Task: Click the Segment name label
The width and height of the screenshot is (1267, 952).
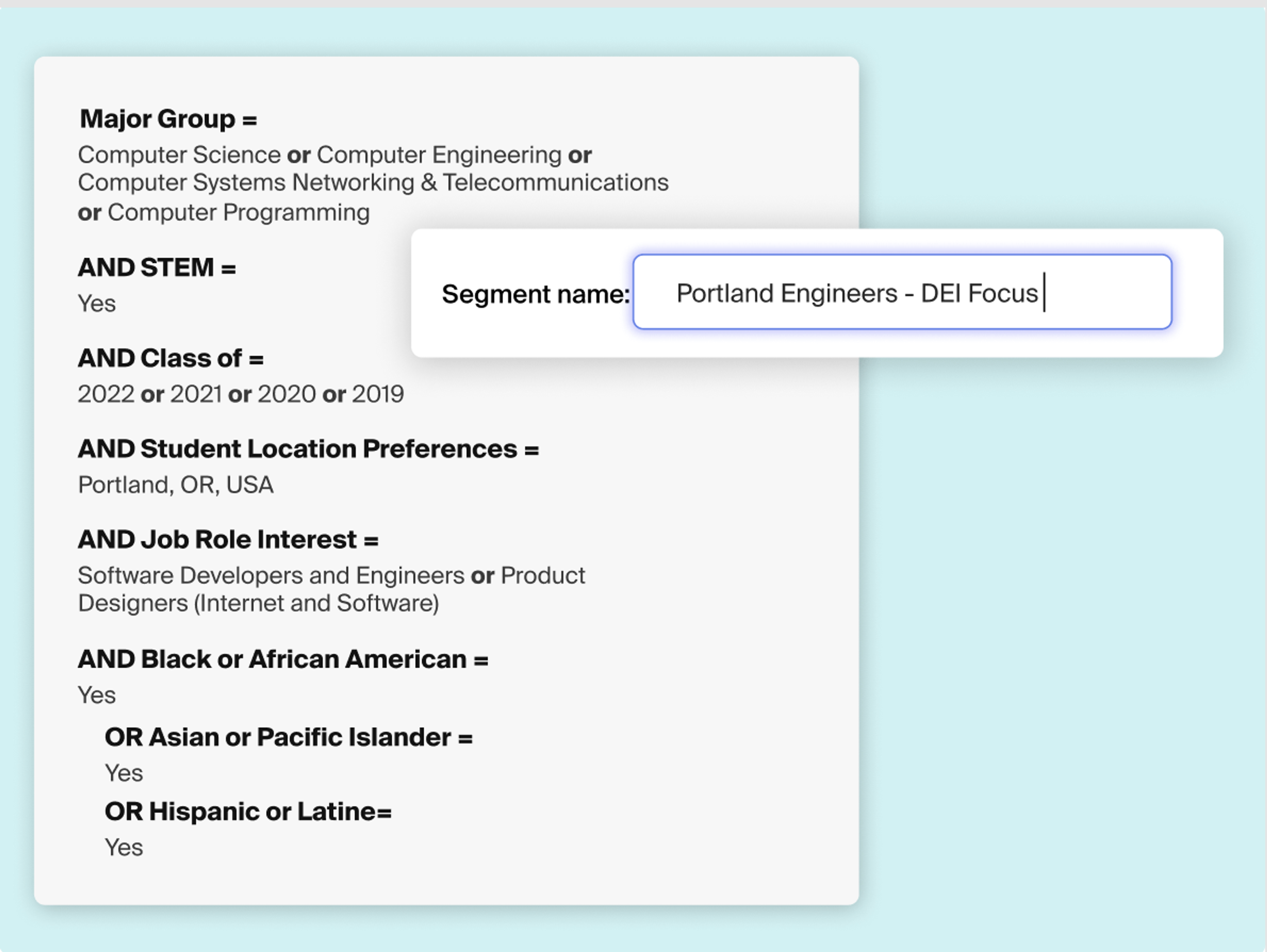Action: point(535,294)
